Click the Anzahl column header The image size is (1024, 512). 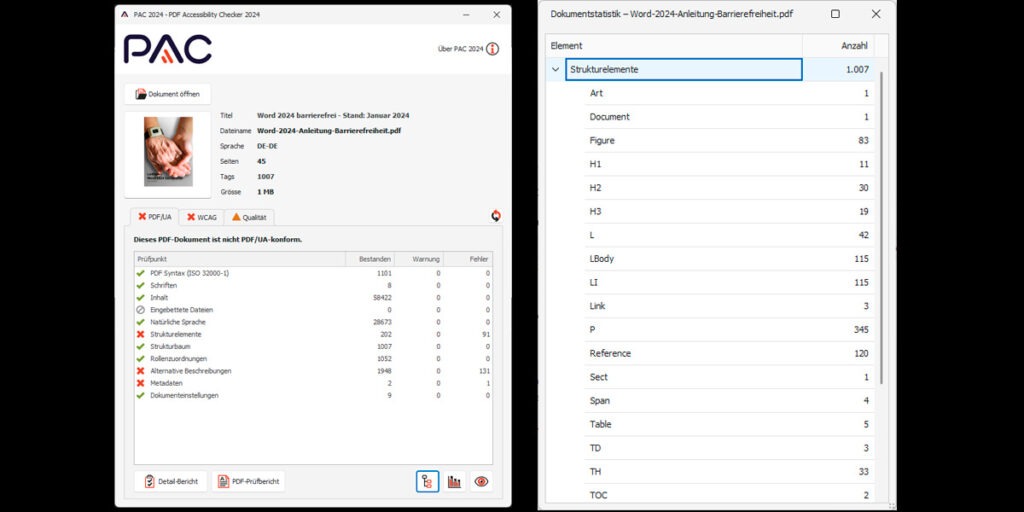coord(839,46)
